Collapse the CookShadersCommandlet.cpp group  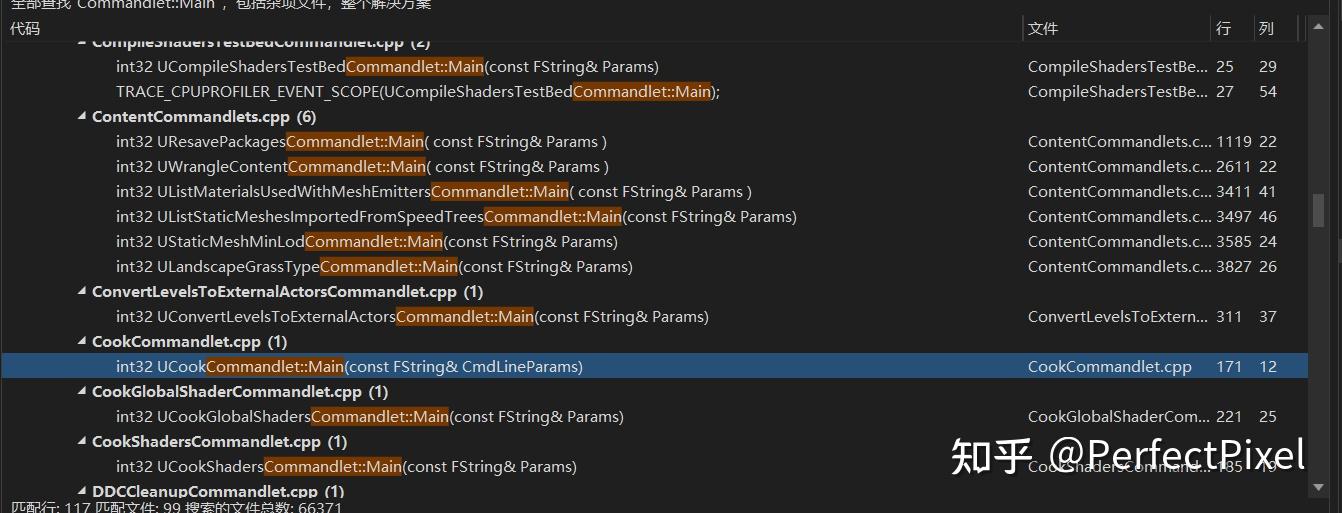tap(82, 442)
